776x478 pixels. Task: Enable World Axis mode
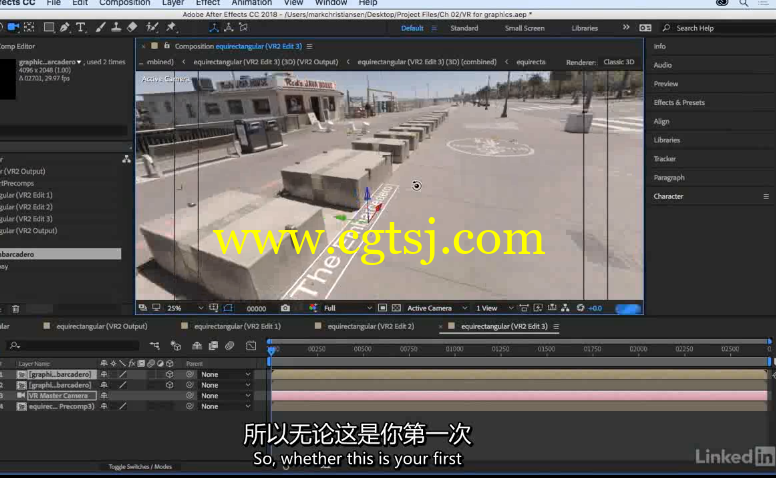[229, 27]
